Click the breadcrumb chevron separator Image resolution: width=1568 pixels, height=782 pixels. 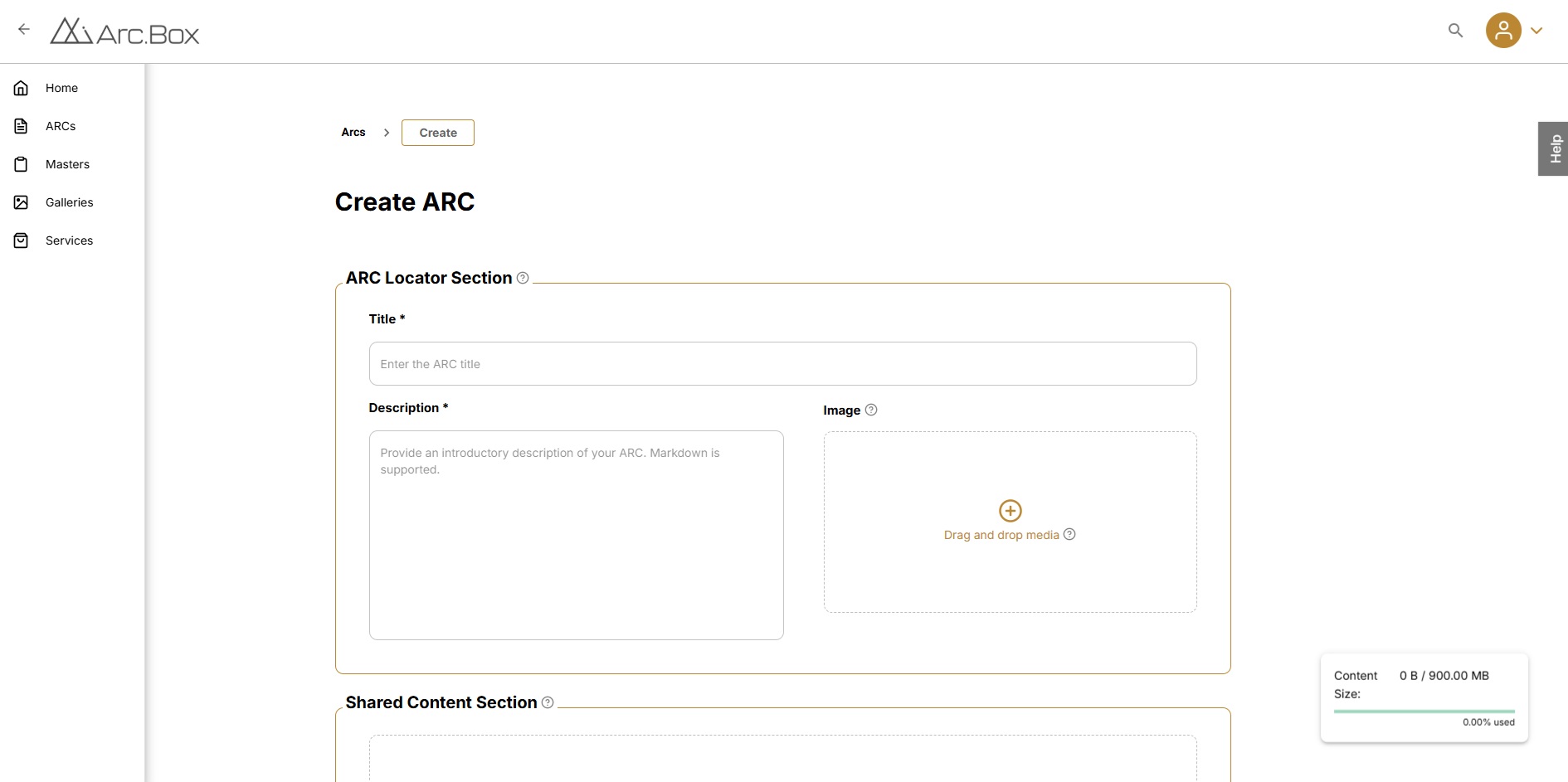point(387,133)
